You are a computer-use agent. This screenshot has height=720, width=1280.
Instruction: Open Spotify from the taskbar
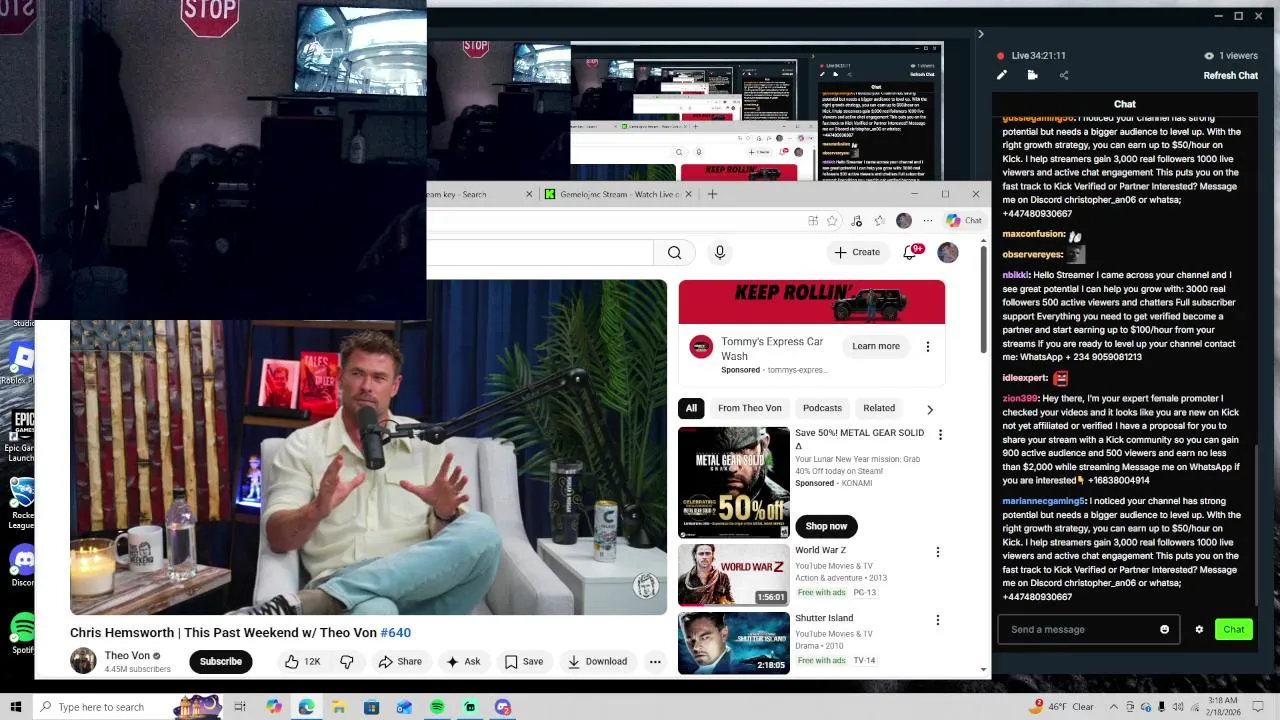point(437,707)
